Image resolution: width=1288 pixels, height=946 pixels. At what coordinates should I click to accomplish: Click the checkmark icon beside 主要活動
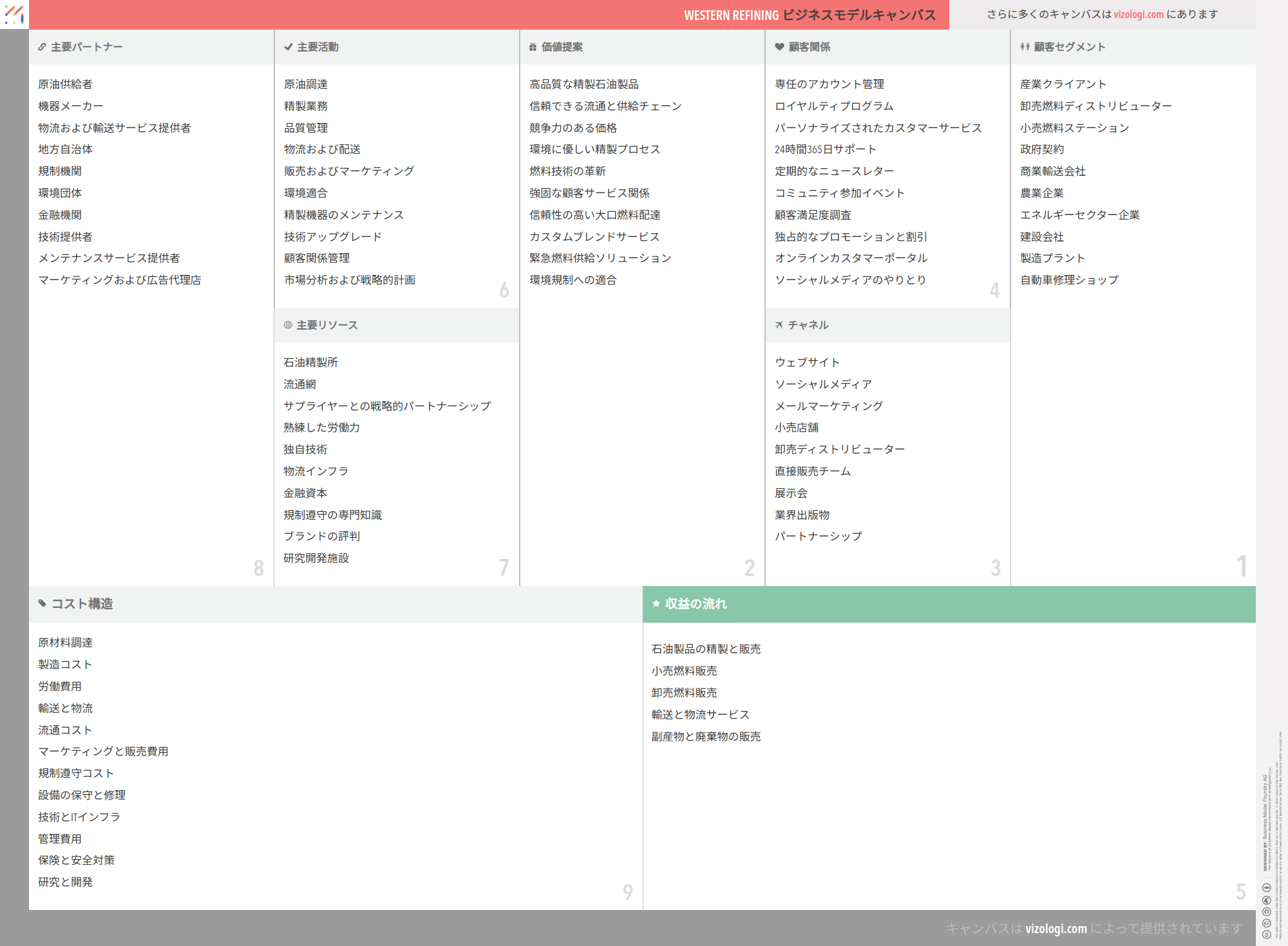[x=288, y=47]
